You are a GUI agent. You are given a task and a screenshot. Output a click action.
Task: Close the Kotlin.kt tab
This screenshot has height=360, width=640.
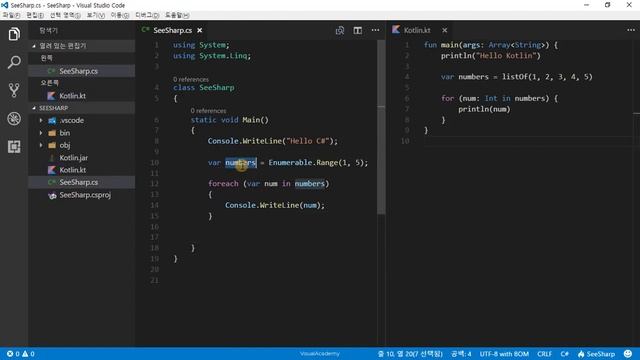click(444, 30)
